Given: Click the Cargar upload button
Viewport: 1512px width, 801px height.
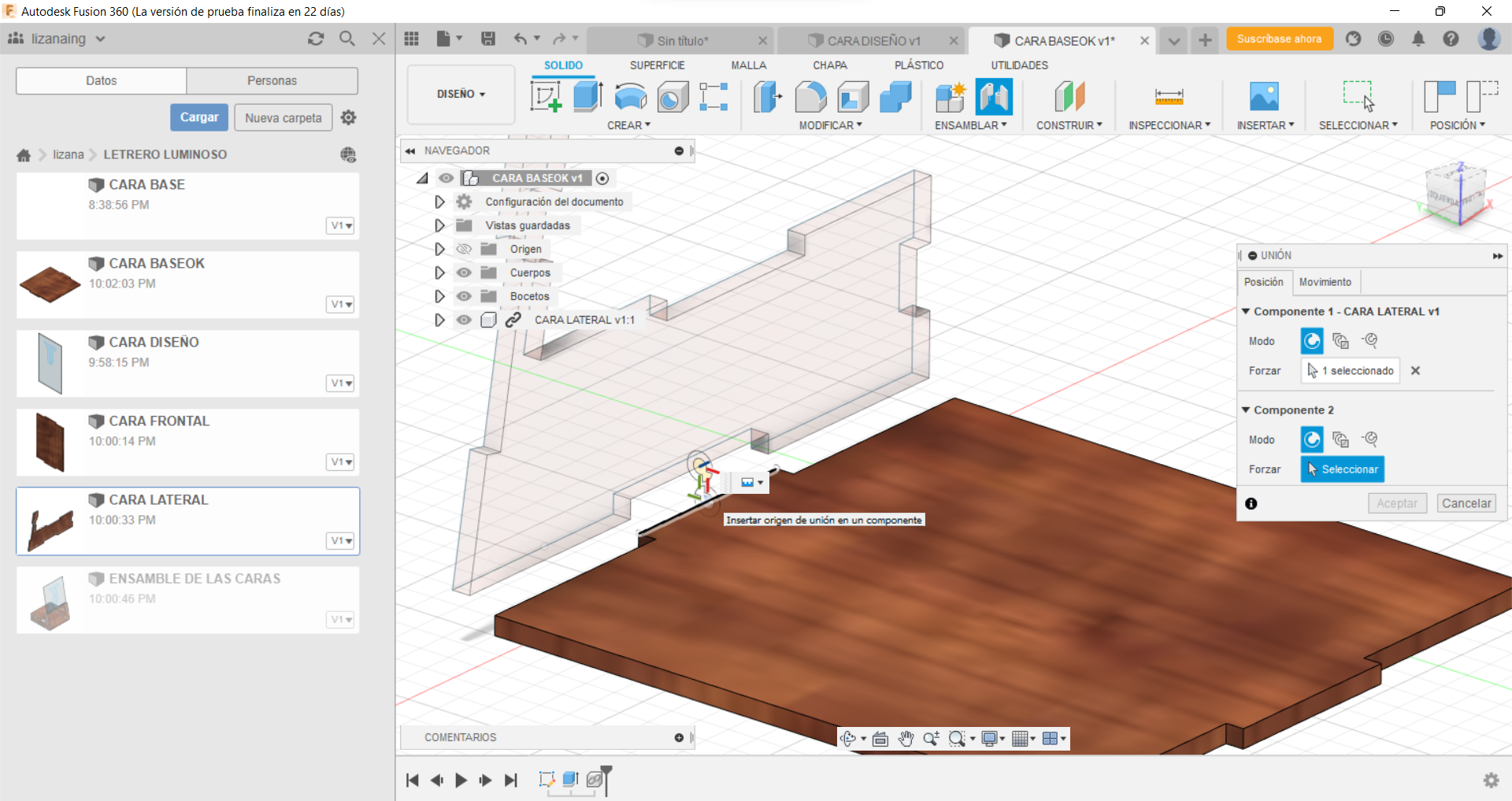Looking at the screenshot, I should 199,117.
